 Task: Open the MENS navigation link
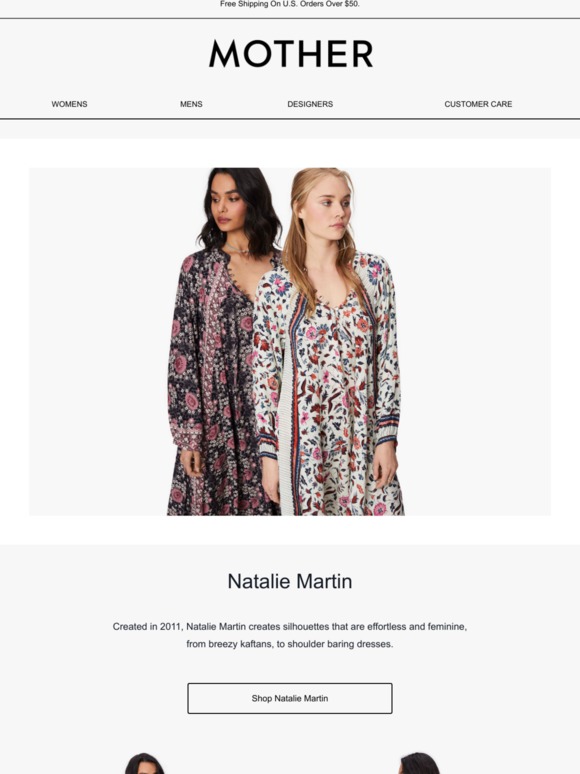pos(191,104)
